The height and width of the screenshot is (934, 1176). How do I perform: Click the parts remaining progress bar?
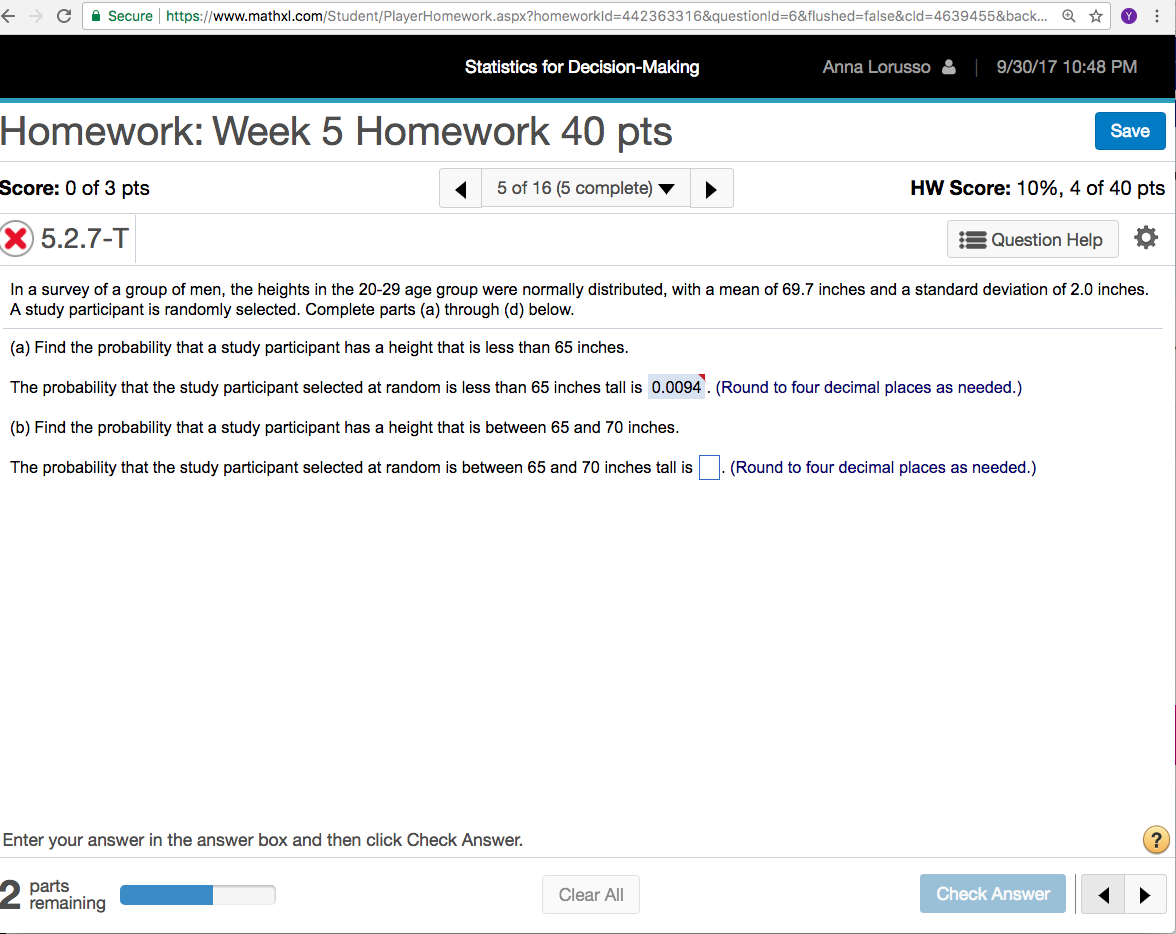point(197,894)
